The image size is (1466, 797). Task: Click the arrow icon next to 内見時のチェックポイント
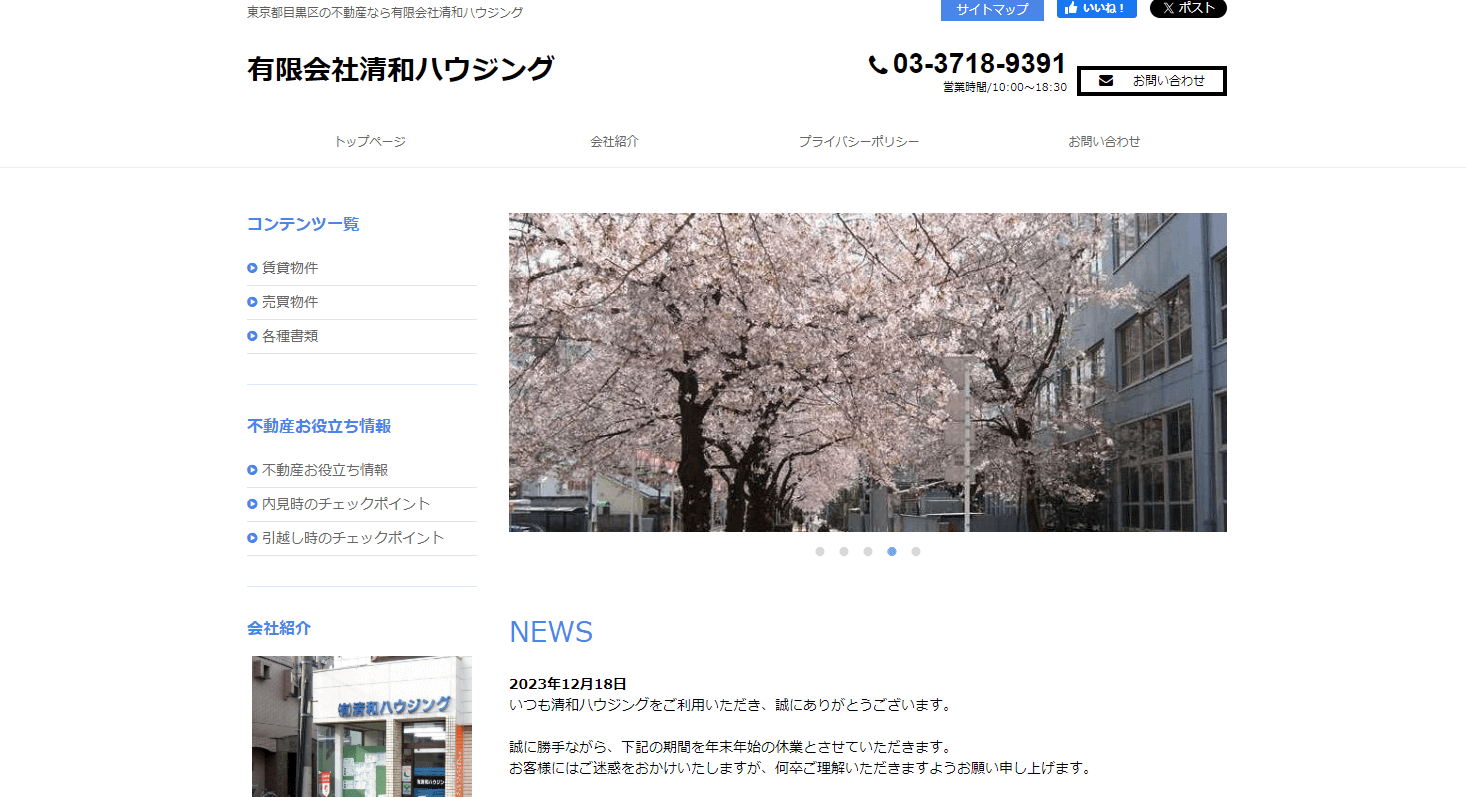[250, 504]
